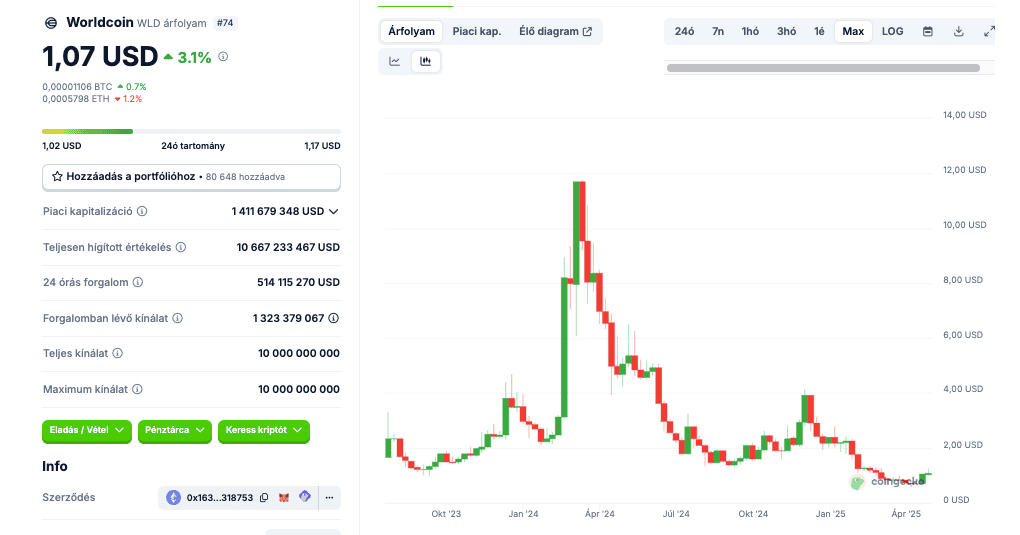Open the calendar date range picker
Screen dimensions: 1020x535
(x=928, y=31)
